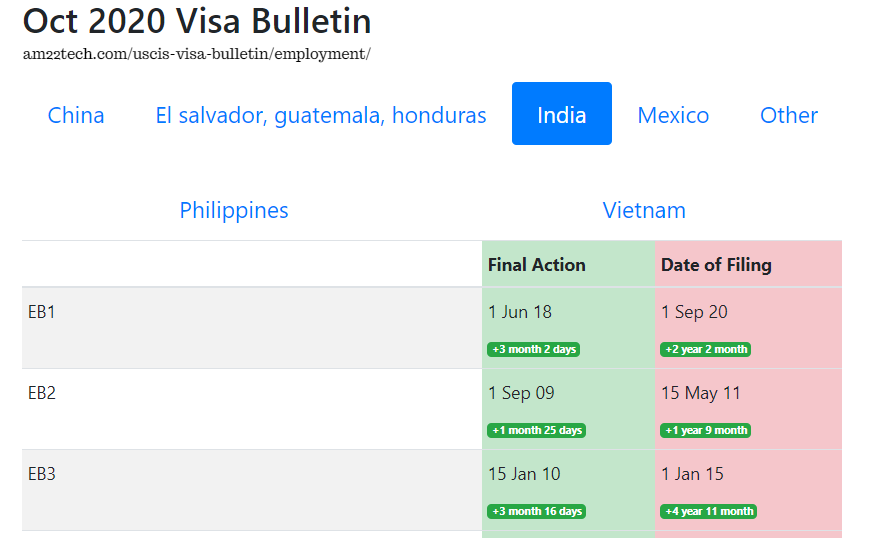
Task: Click the +1 year 9 month badge
Action: coord(705,430)
